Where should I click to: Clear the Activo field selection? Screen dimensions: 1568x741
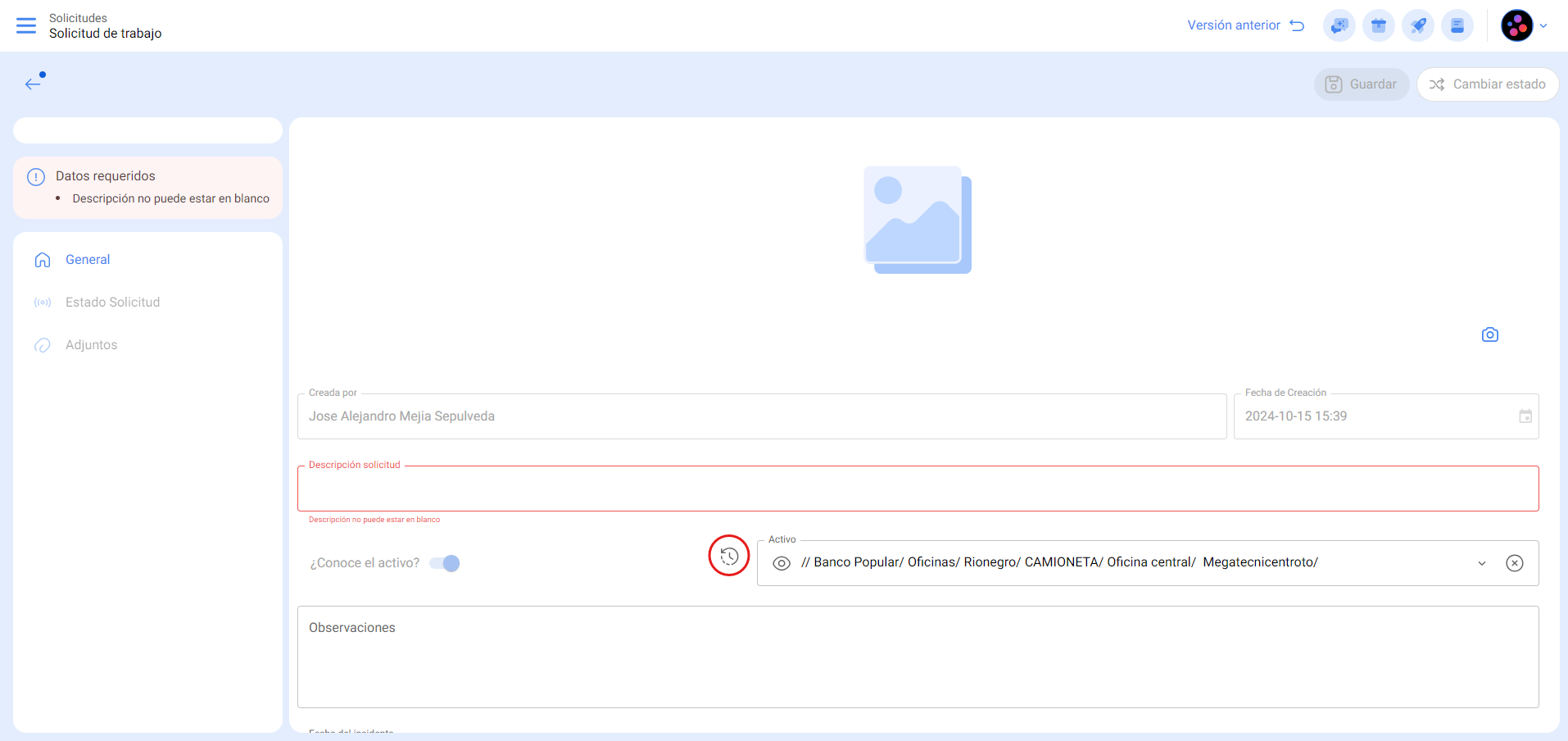coord(1514,563)
